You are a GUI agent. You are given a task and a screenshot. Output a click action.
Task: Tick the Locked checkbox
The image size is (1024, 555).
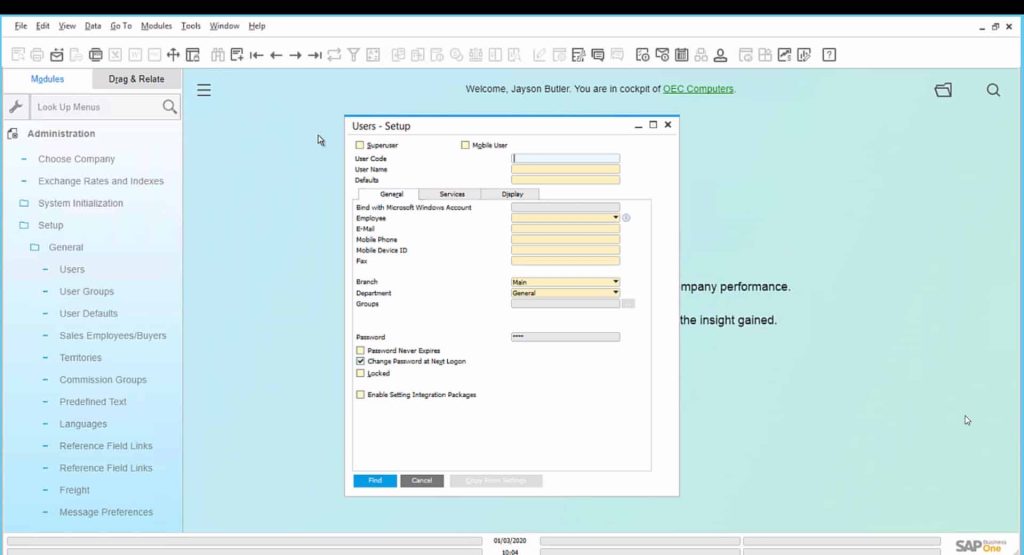pyautogui.click(x=360, y=373)
